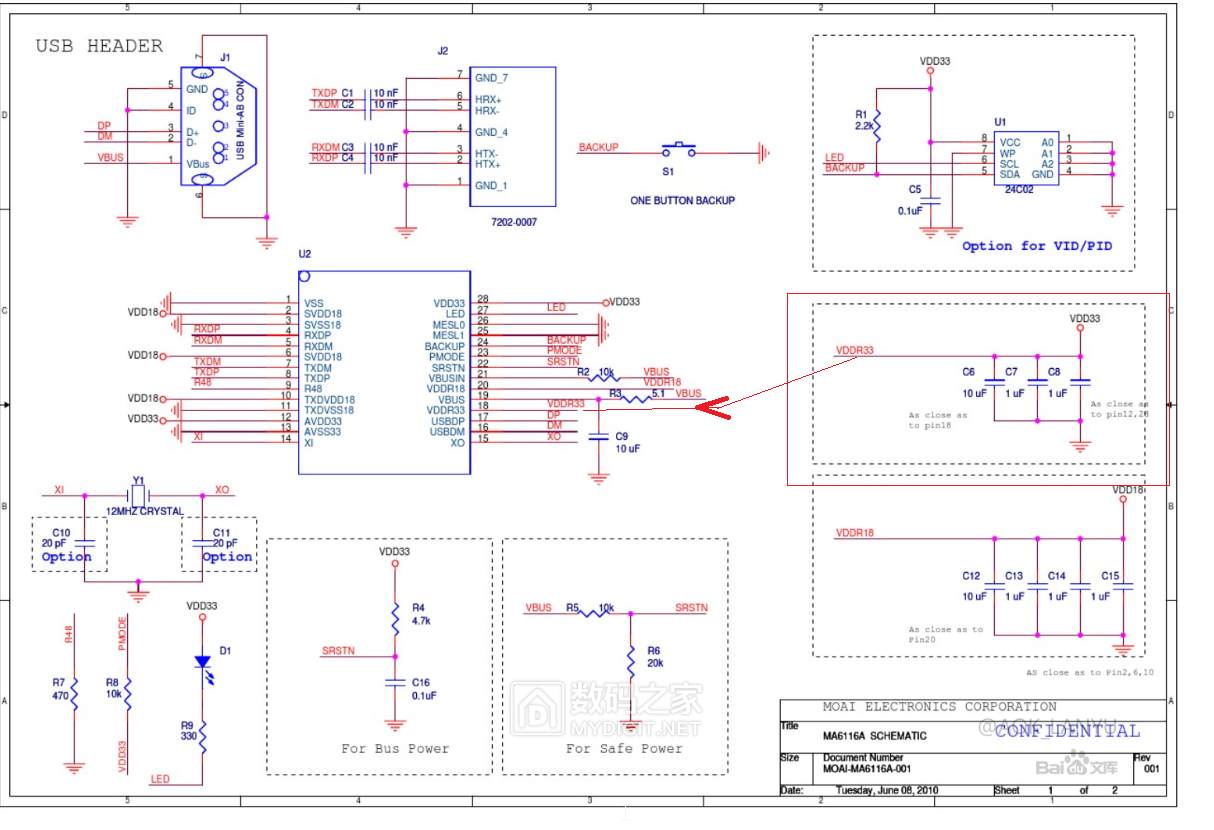Click the Y1 12MHz crystal symbol

point(139,494)
